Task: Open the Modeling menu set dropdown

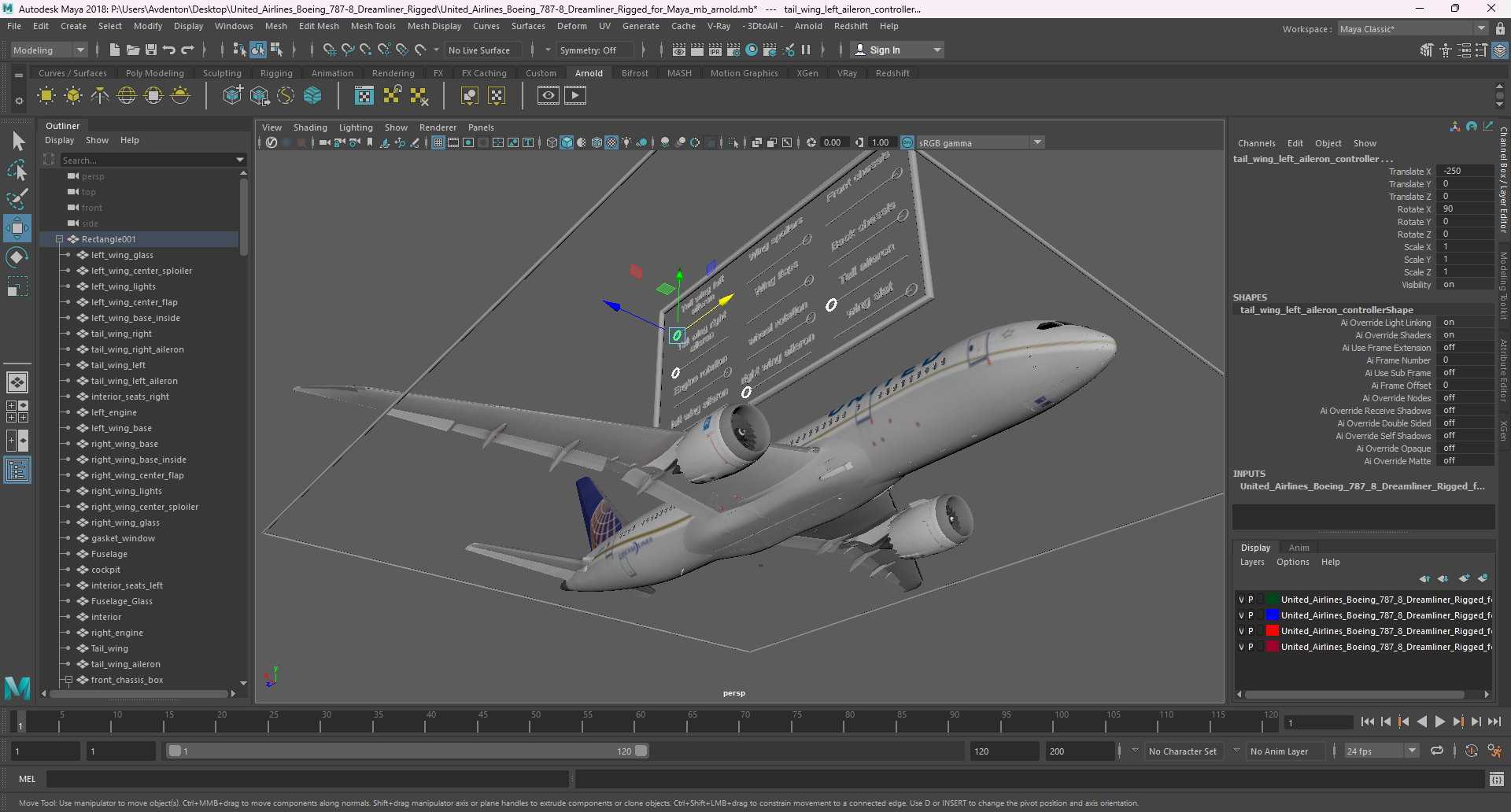Action: point(49,50)
